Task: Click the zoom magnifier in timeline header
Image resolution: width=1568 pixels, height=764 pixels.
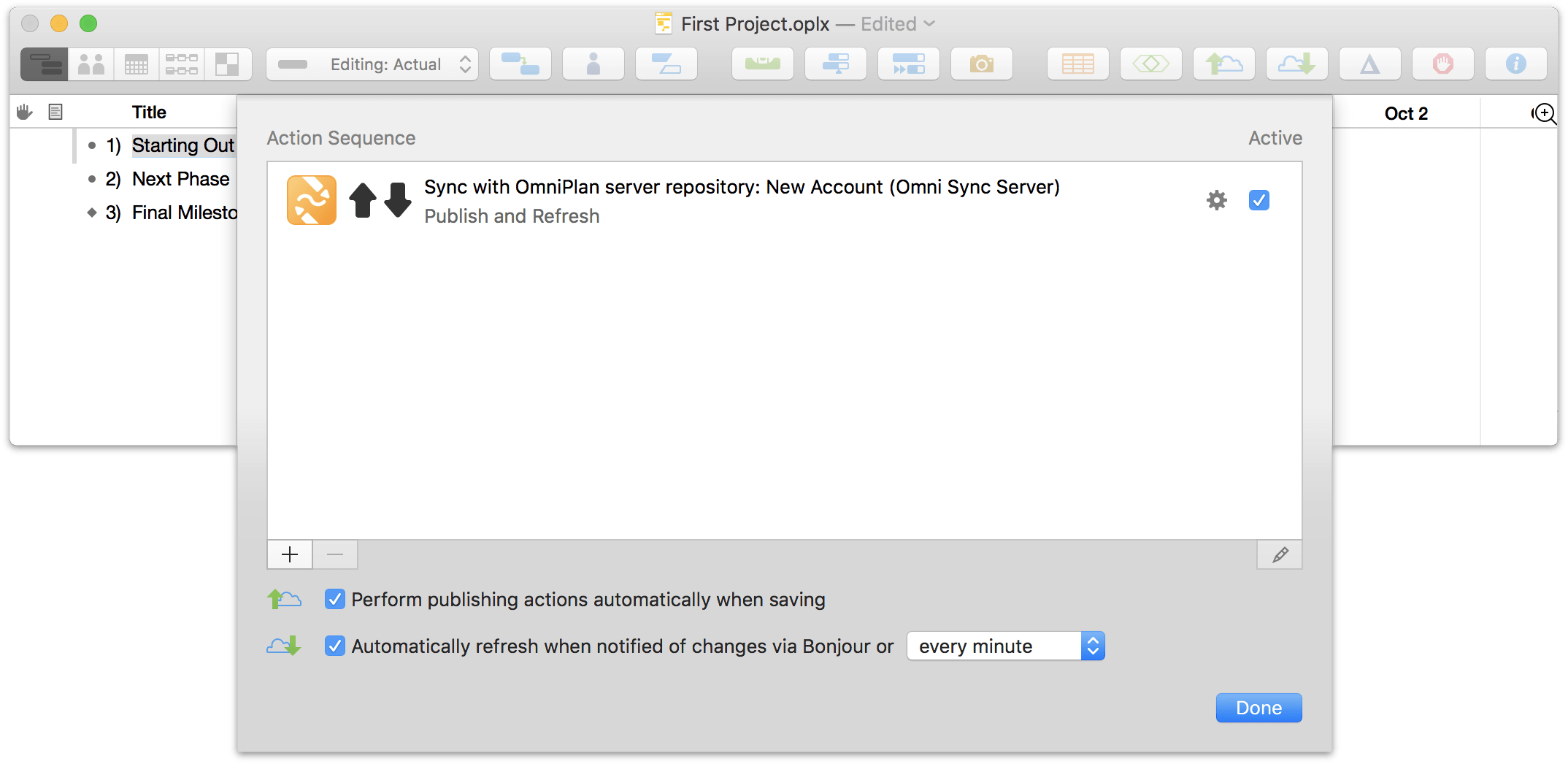Action: point(1544,113)
